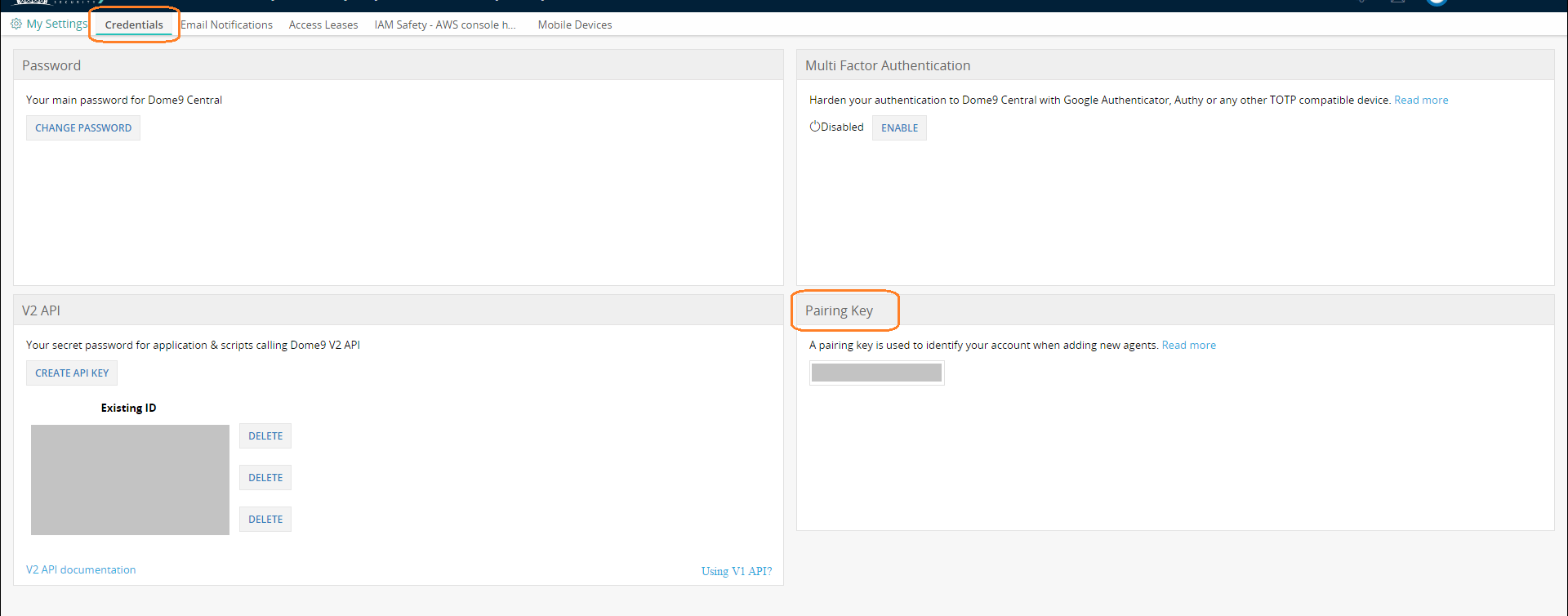Click the V2 API panel heading
1568x616 pixels.
tap(41, 310)
